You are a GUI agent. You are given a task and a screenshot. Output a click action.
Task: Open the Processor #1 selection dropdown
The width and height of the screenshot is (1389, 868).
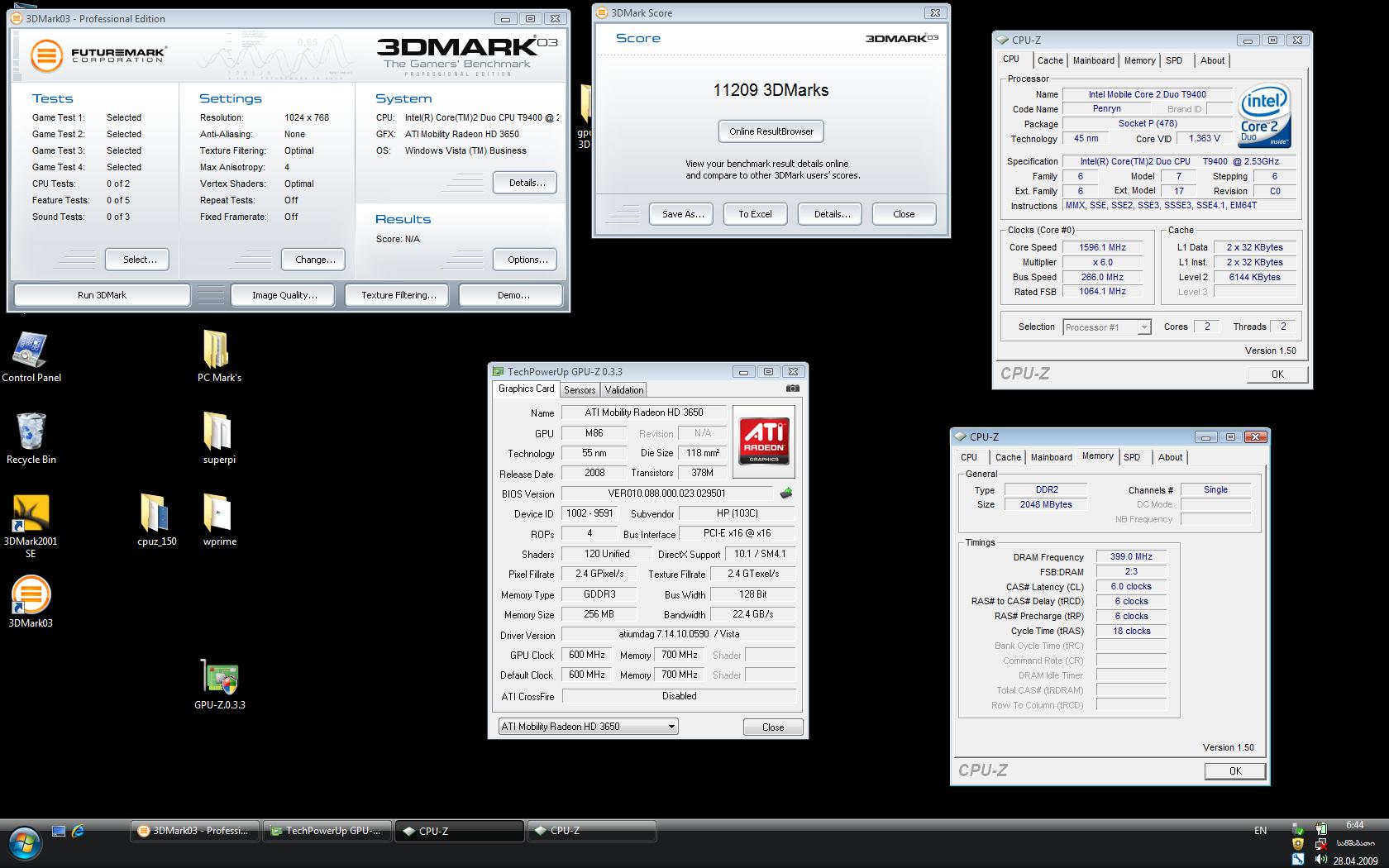[1106, 327]
